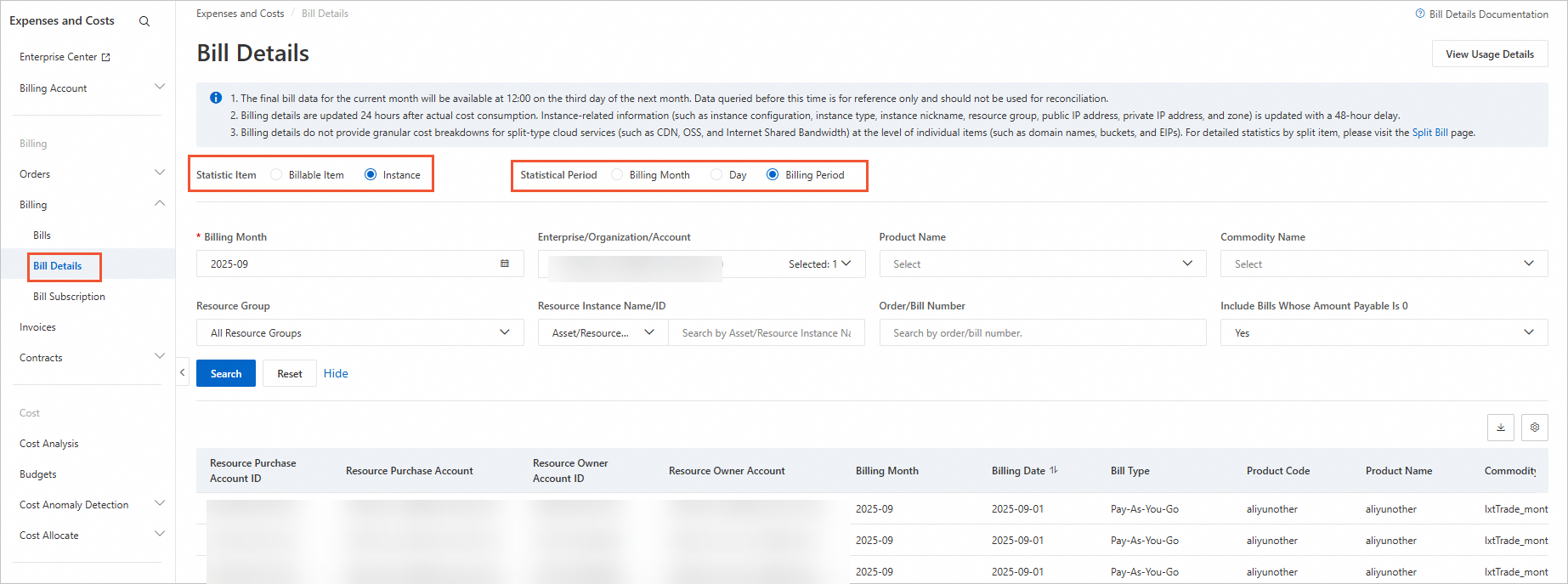Click the Resource Owner Account column header

pyautogui.click(x=727, y=470)
